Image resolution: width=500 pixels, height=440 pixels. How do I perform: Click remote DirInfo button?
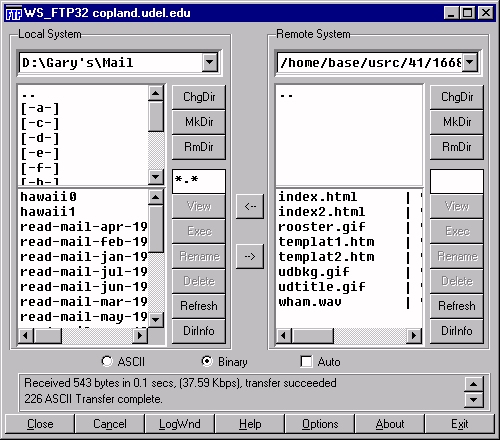(457, 331)
